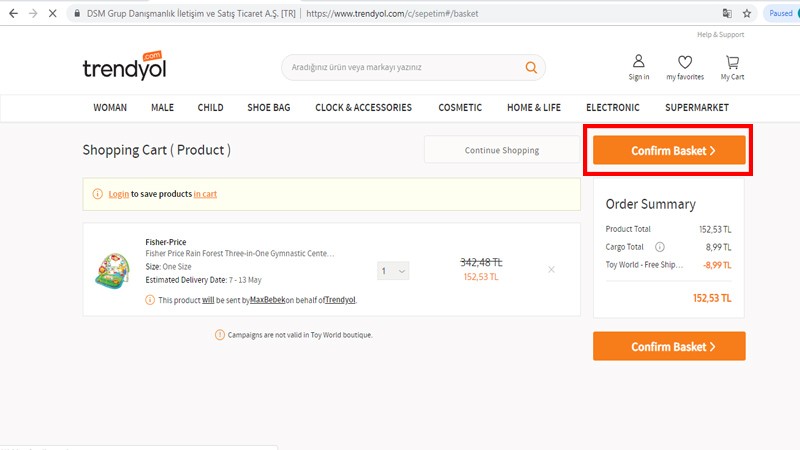The image size is (800, 450).
Task: Stop page loading with X button
Action: pyautogui.click(x=51, y=14)
